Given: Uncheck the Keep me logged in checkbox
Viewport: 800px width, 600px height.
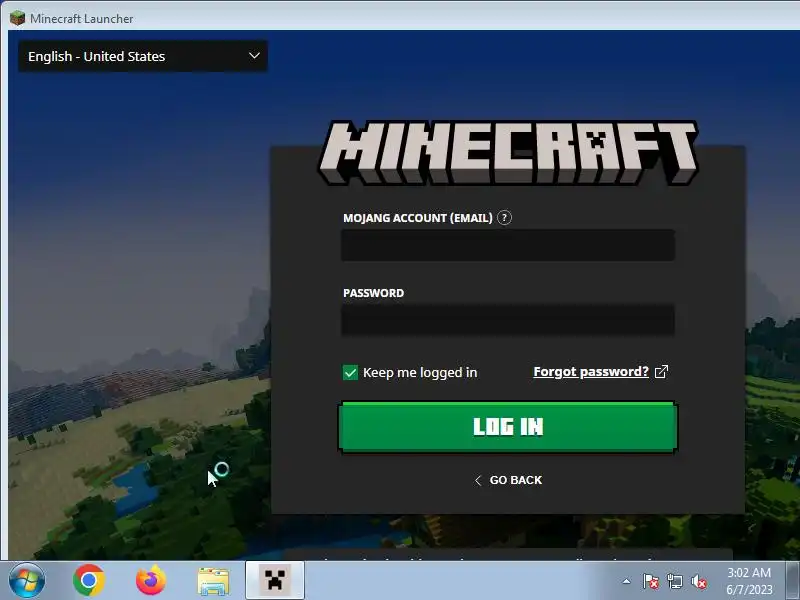Looking at the screenshot, I should 351,372.
